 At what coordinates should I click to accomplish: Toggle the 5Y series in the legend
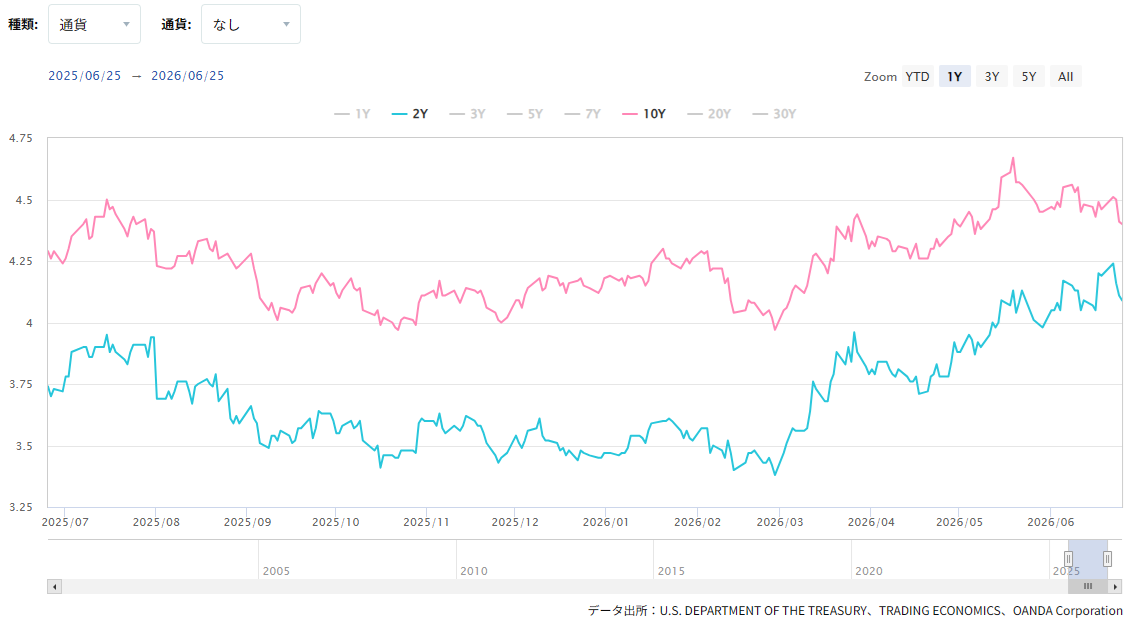[525, 114]
